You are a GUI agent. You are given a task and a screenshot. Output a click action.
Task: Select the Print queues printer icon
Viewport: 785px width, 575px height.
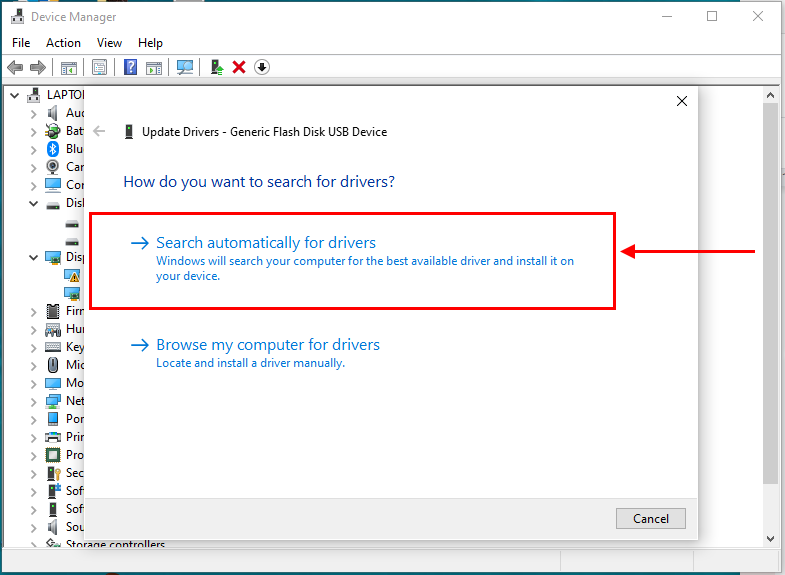[x=53, y=437]
